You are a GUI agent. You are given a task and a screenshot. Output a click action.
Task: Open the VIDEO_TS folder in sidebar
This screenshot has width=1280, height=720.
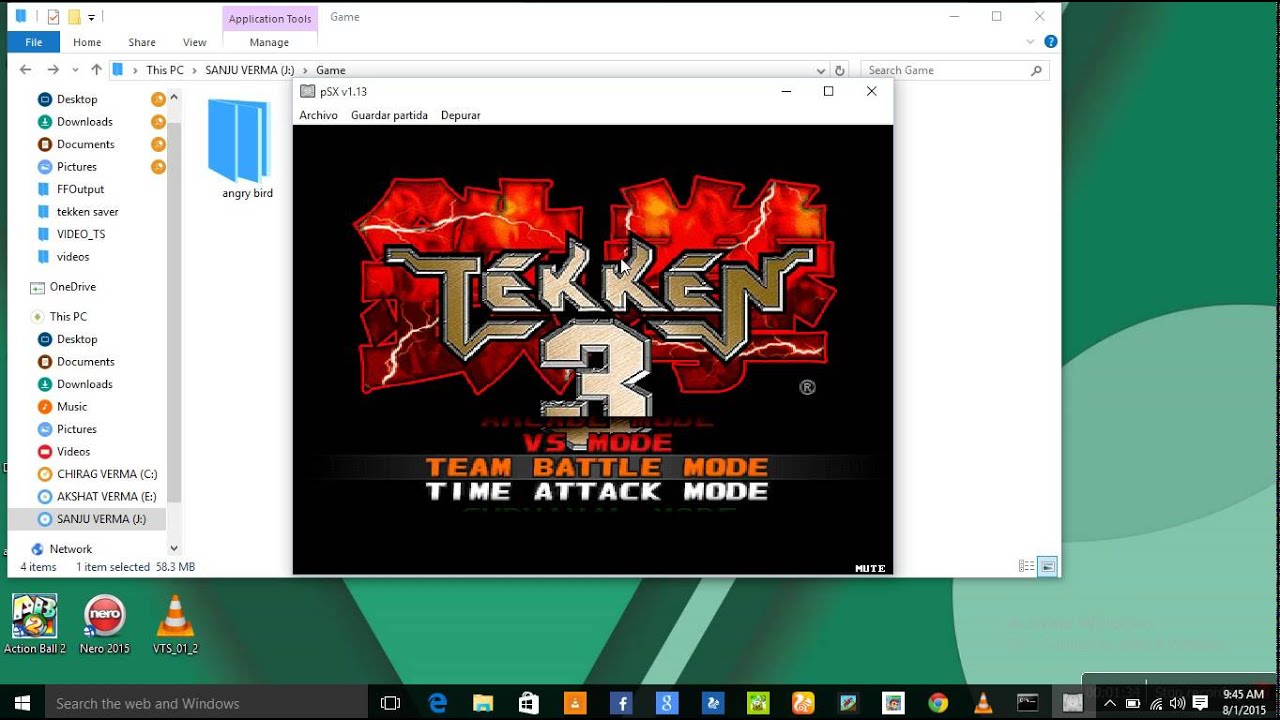point(81,234)
